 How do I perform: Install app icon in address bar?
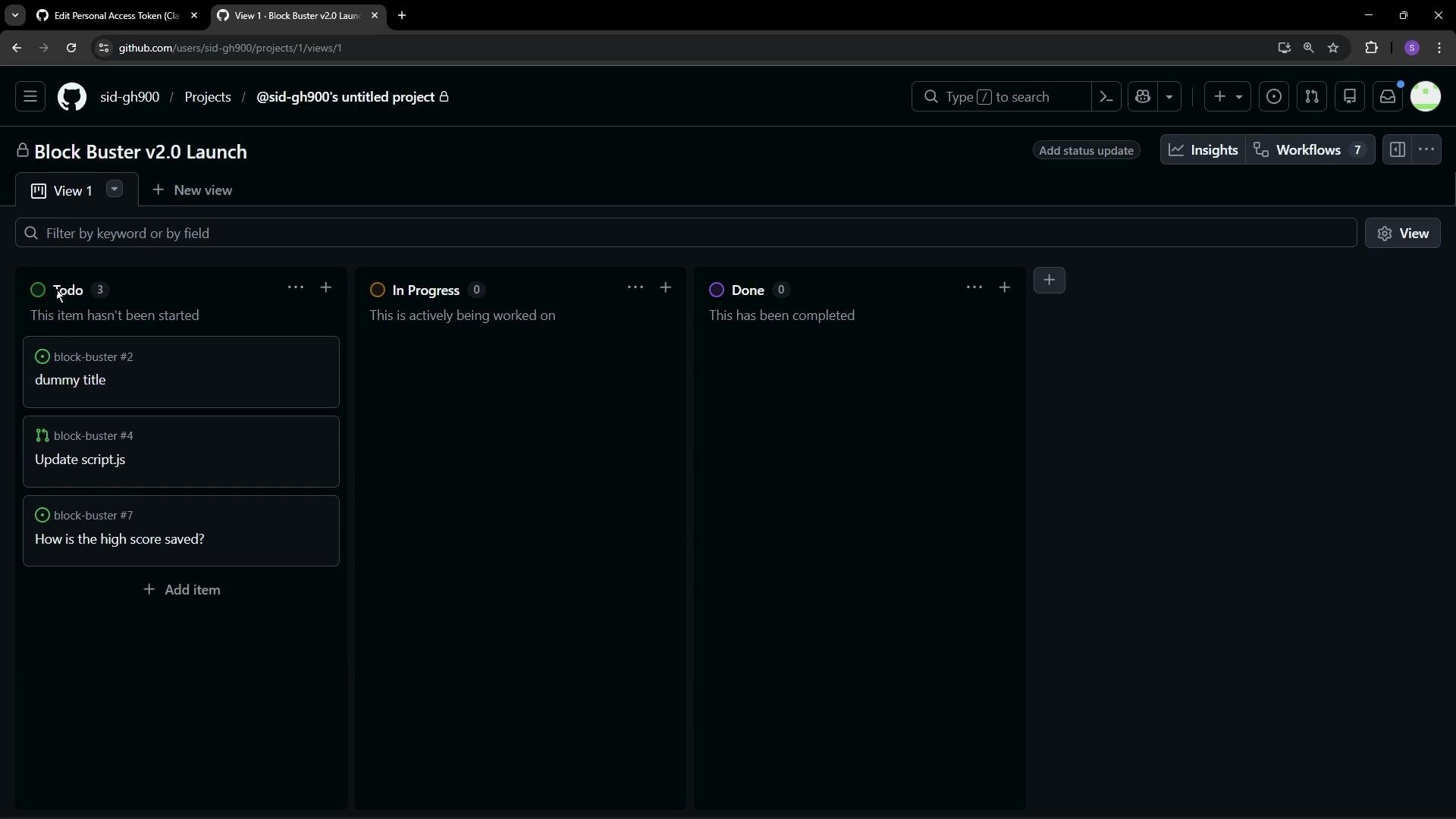(x=1284, y=48)
